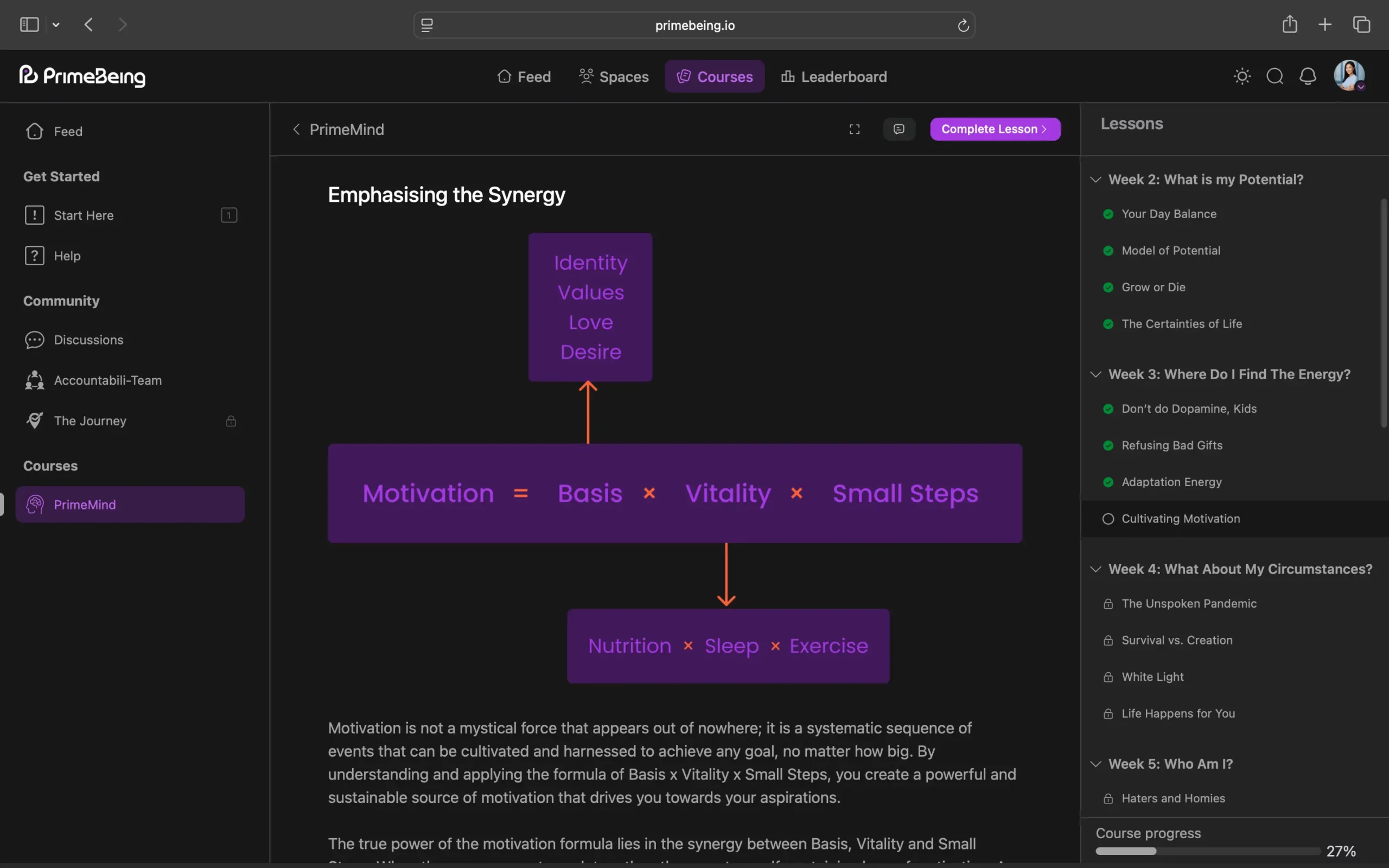Mark the Cultivating Motivation lesson circle
The image size is (1389, 868).
pyautogui.click(x=1108, y=519)
